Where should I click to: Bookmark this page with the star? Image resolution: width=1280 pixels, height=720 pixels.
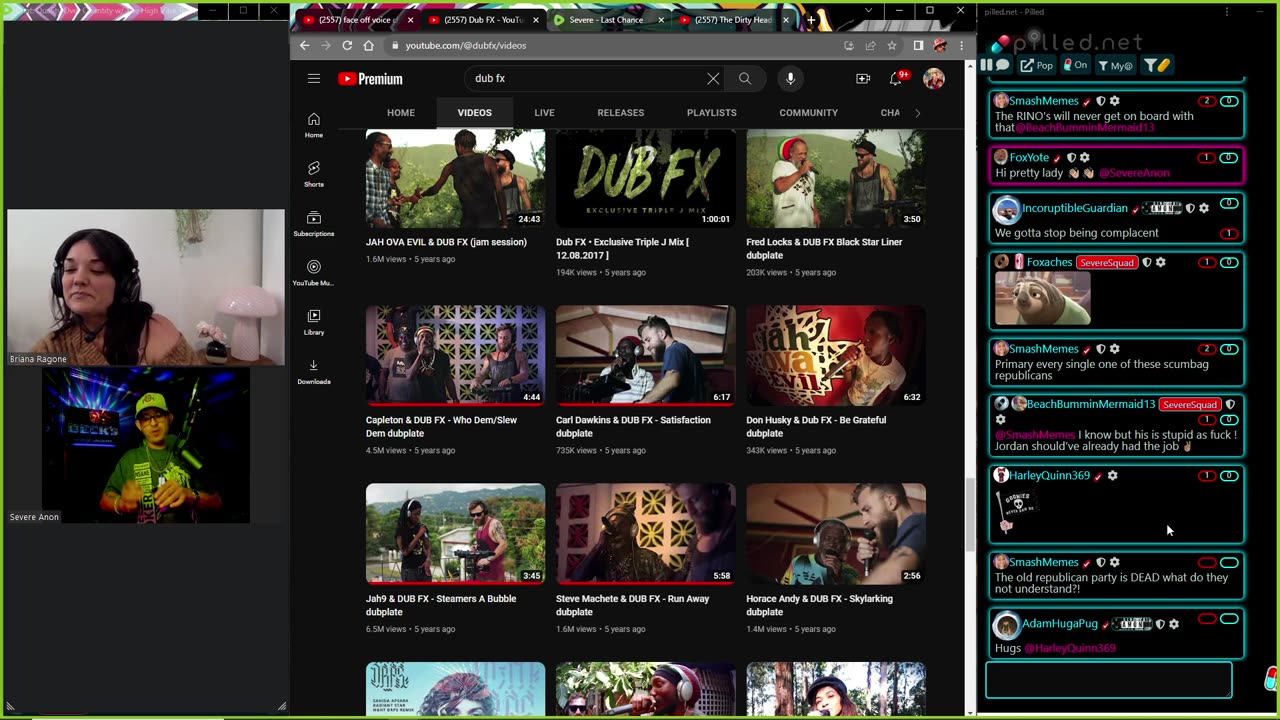tap(892, 45)
